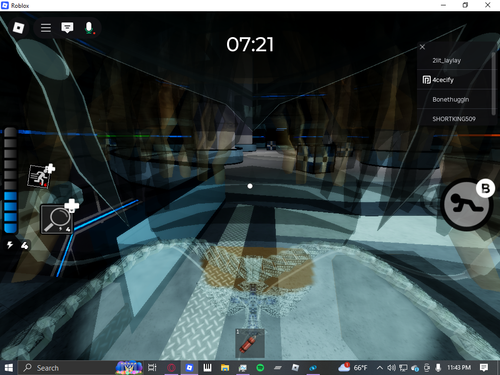This screenshot has height=375, width=500.
Task: Open the network status tray icon
Action: [403, 368]
